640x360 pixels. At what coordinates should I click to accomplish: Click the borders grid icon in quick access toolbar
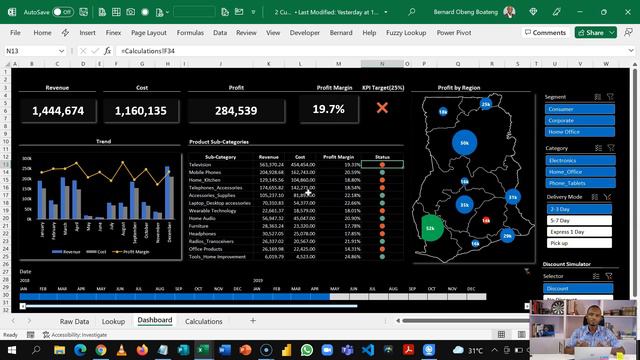point(116,12)
